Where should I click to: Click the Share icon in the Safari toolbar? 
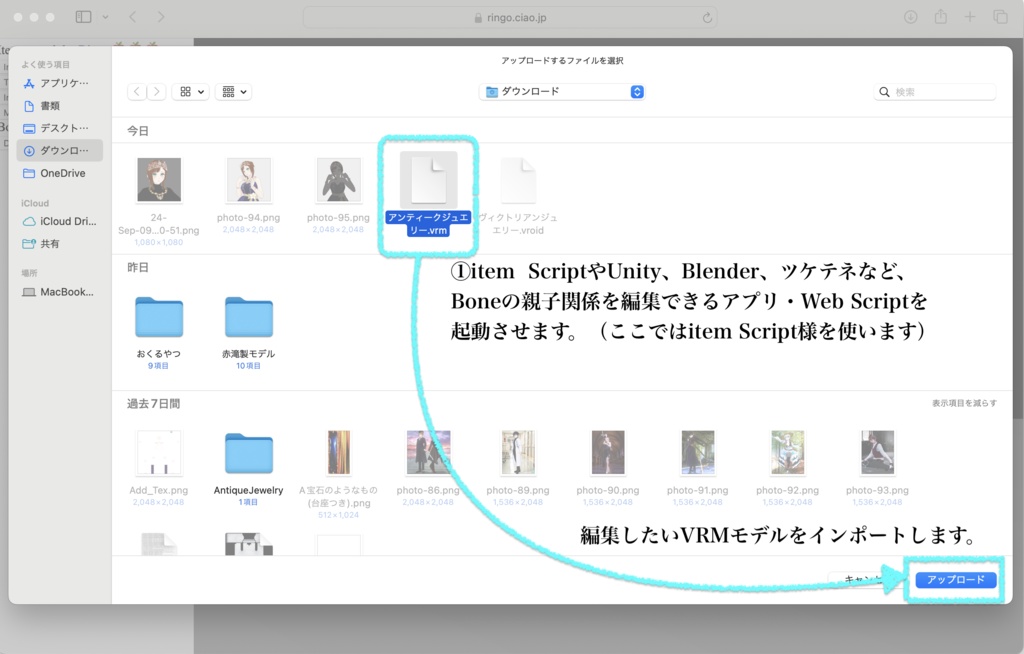click(x=940, y=16)
